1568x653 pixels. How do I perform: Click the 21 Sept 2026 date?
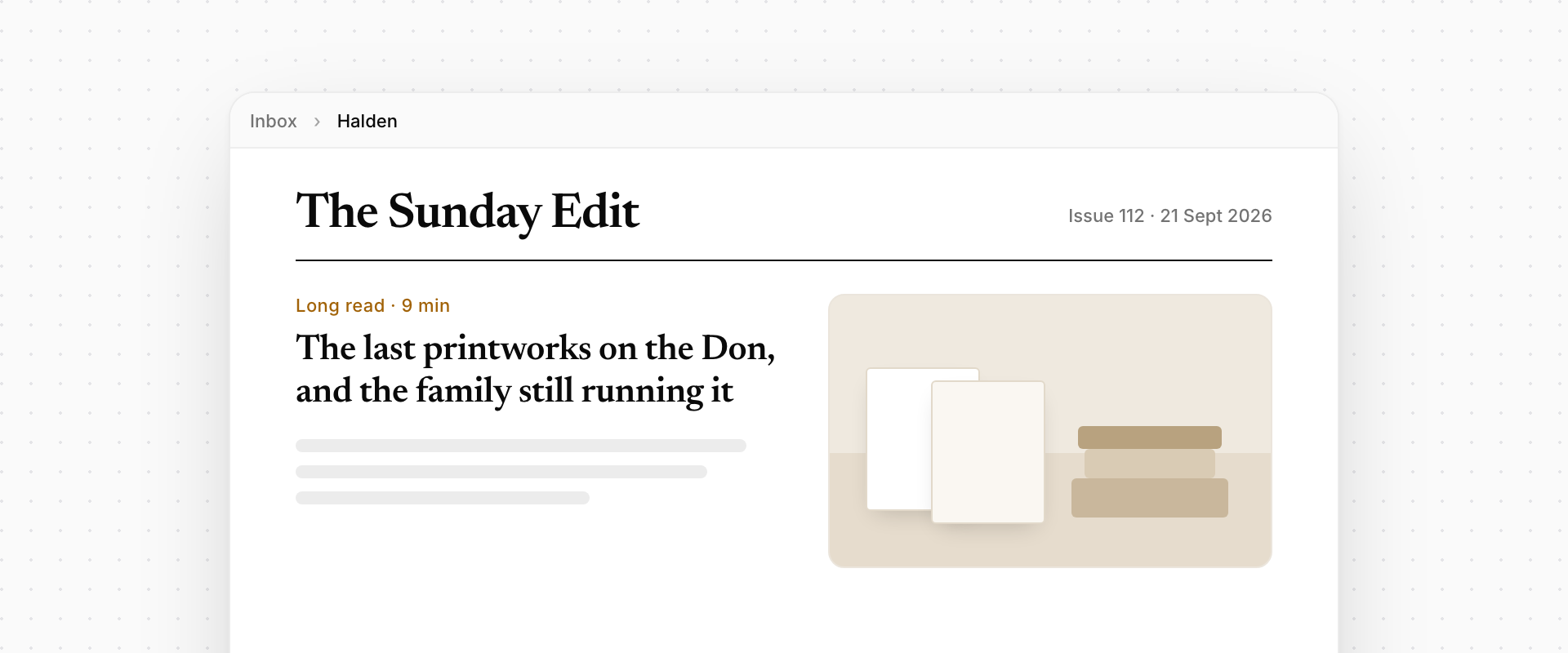point(1216,215)
